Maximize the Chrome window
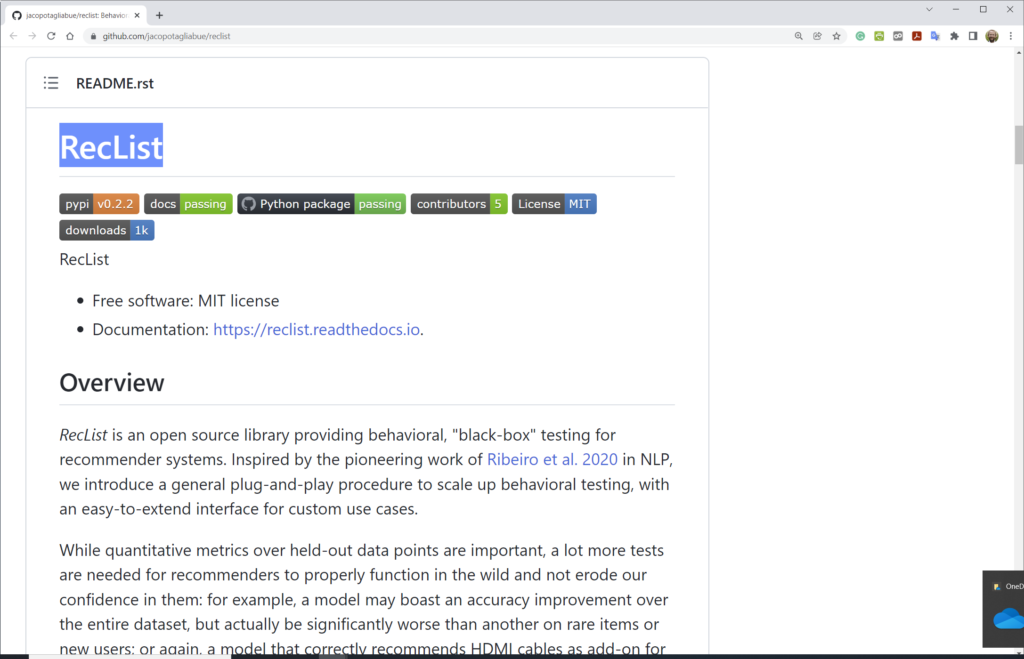 click(x=983, y=10)
